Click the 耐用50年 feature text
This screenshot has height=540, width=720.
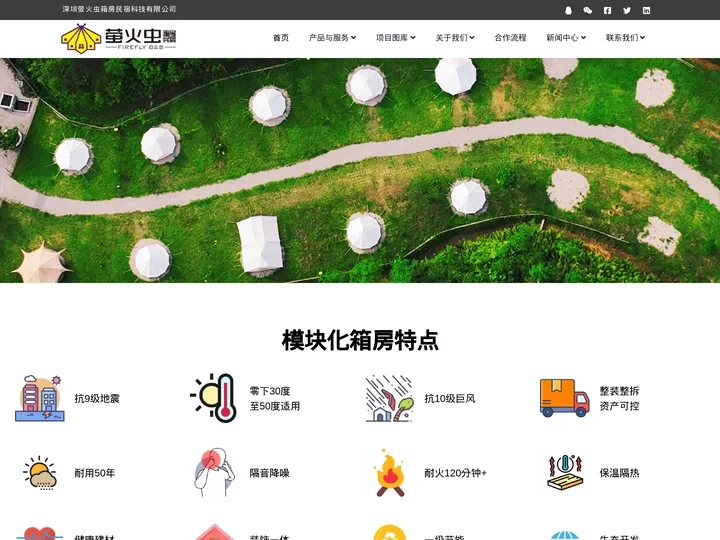click(95, 473)
